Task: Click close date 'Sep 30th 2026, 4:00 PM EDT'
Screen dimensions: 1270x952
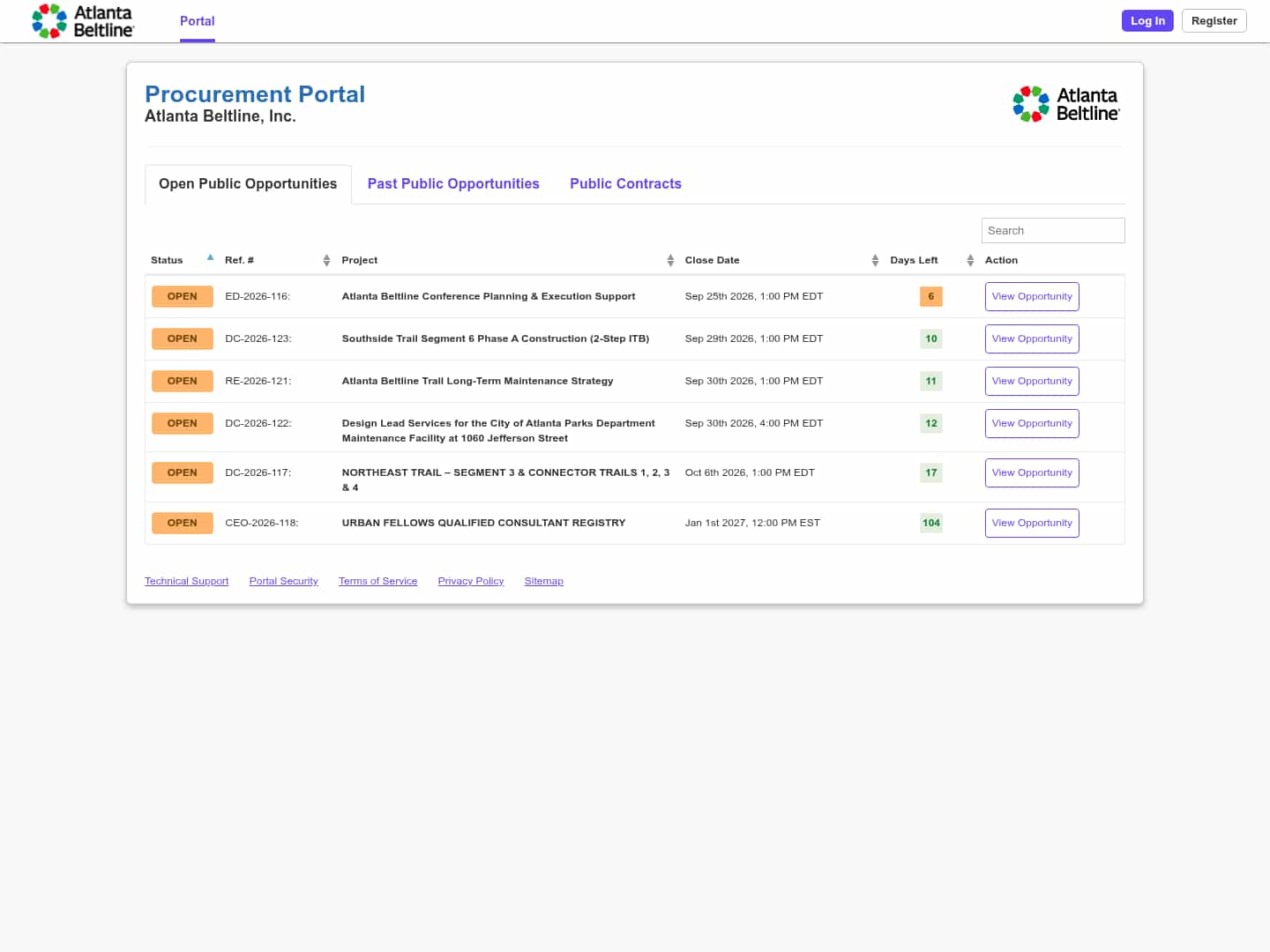Action: [x=754, y=424]
